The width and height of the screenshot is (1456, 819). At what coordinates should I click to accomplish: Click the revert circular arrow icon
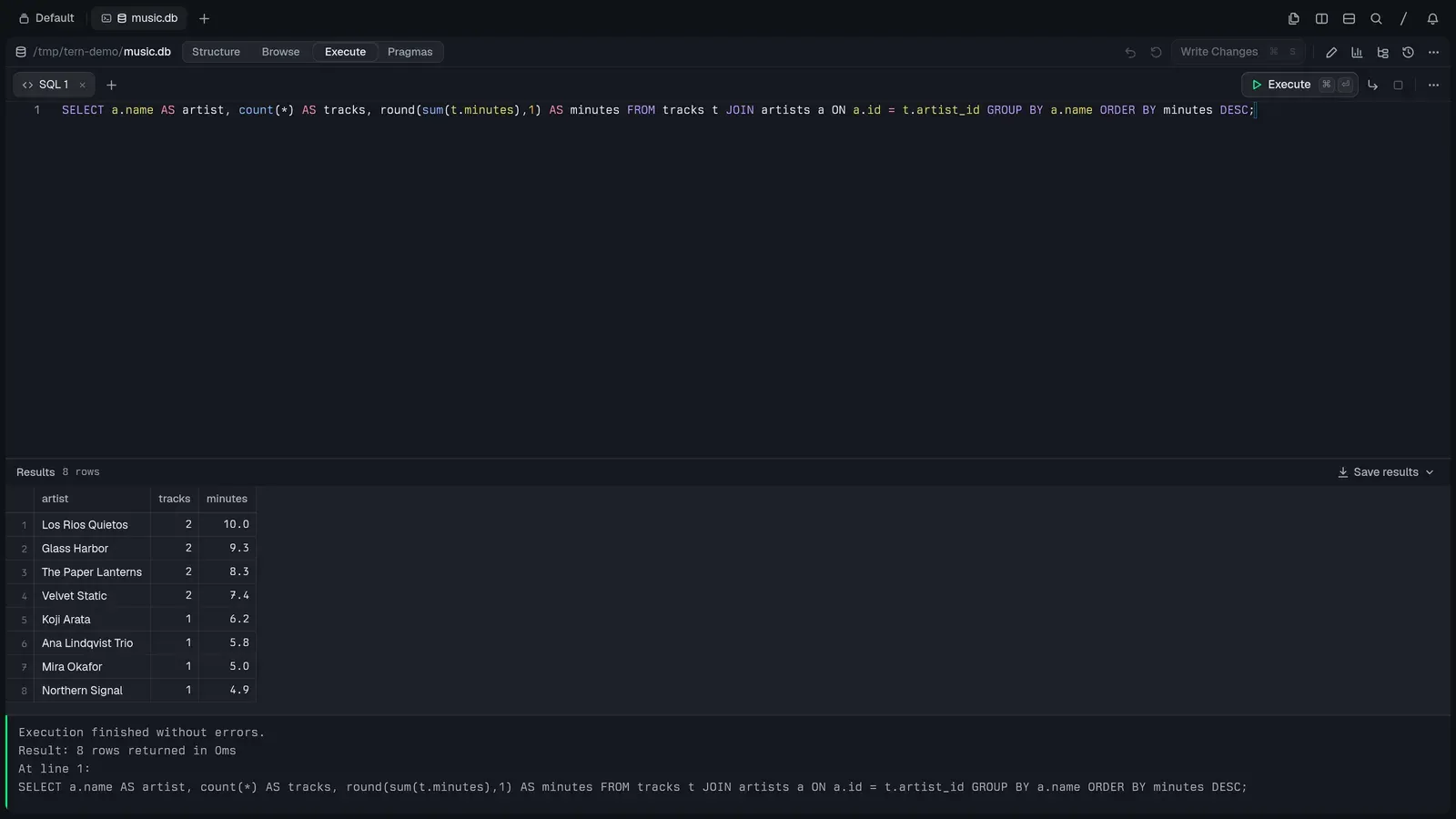tap(1156, 52)
